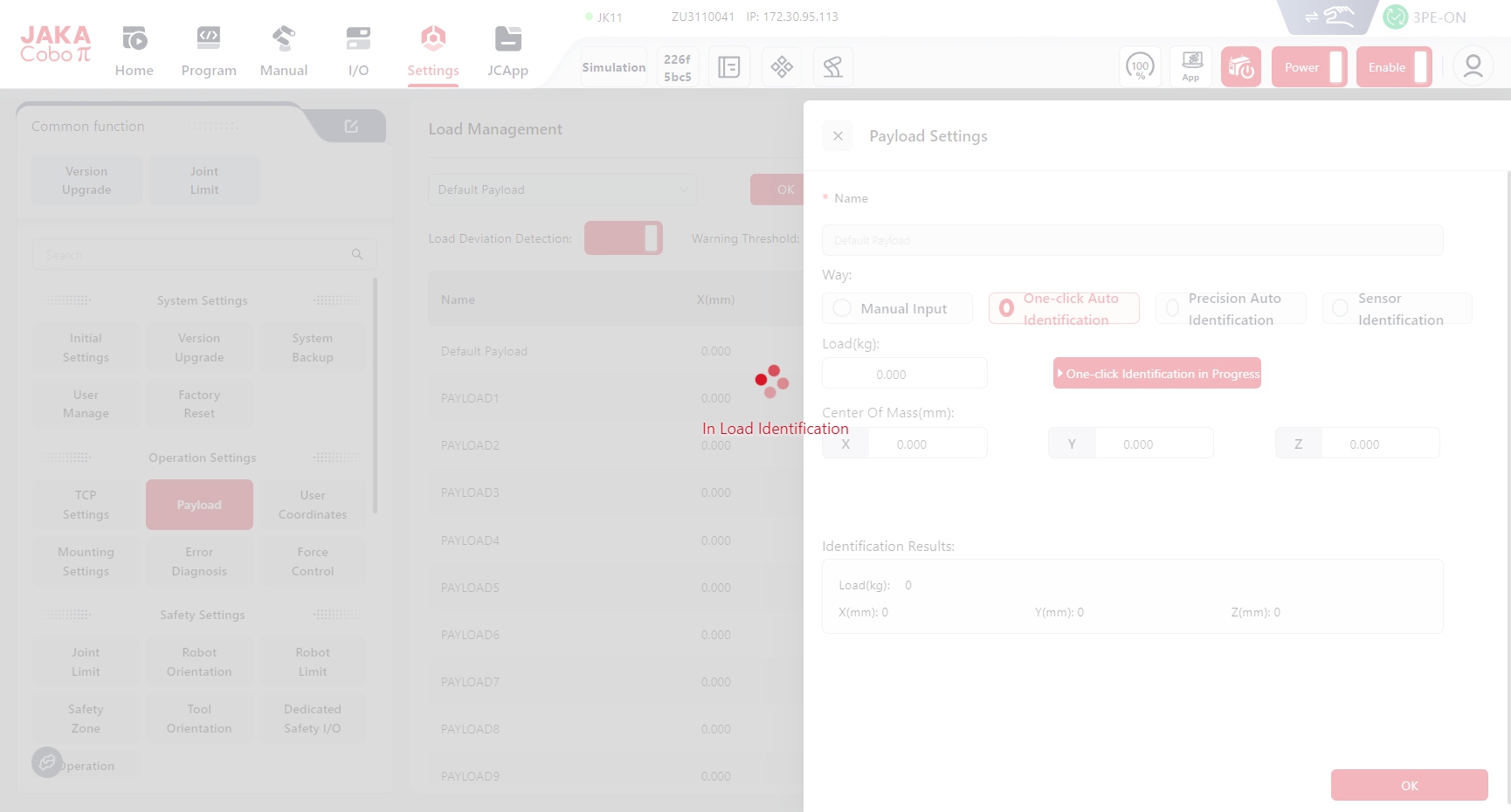
Task: Open the JCApp folder icon
Action: coord(507,39)
